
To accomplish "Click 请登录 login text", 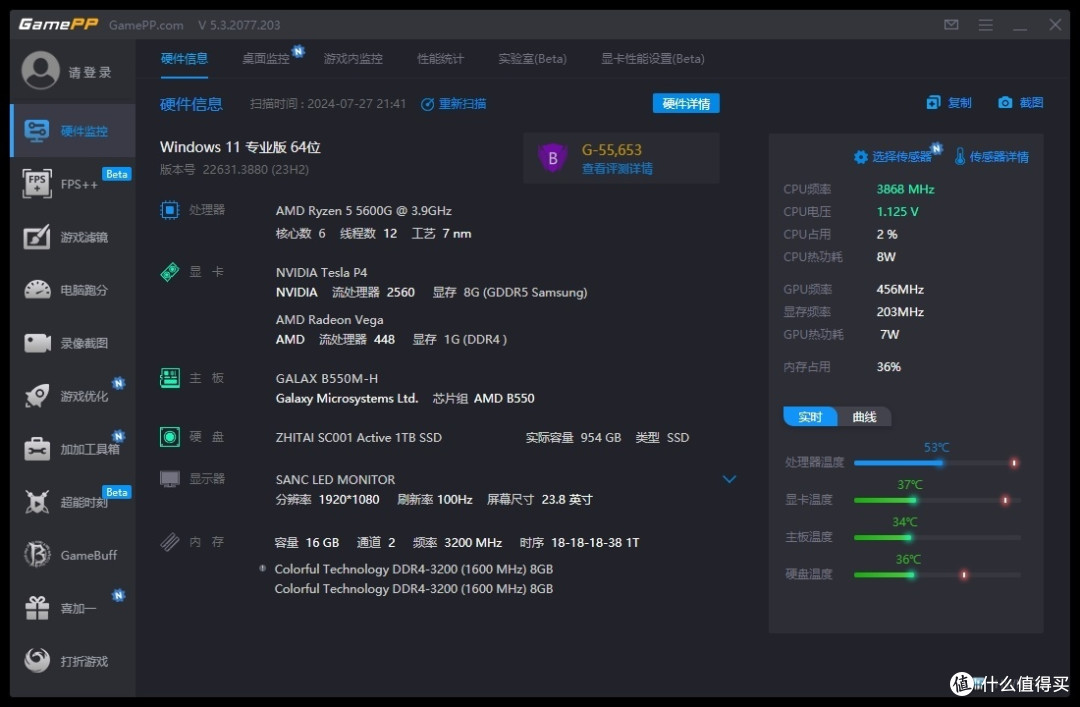I will [90, 72].
